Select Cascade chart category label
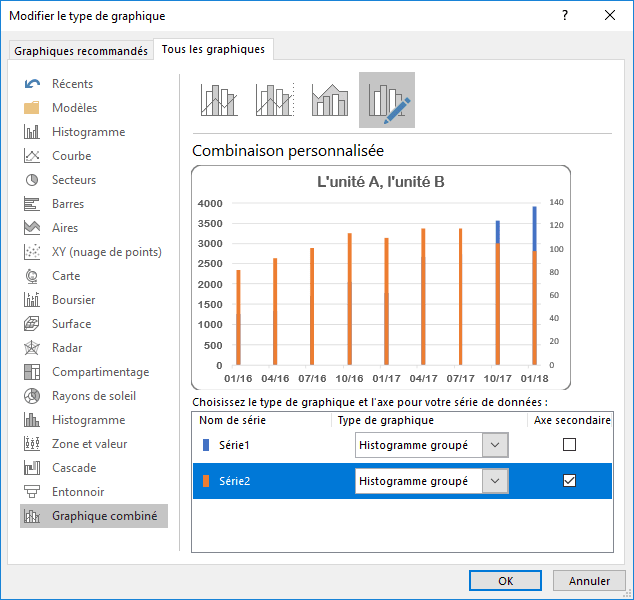The width and height of the screenshot is (634, 600). click(74, 468)
